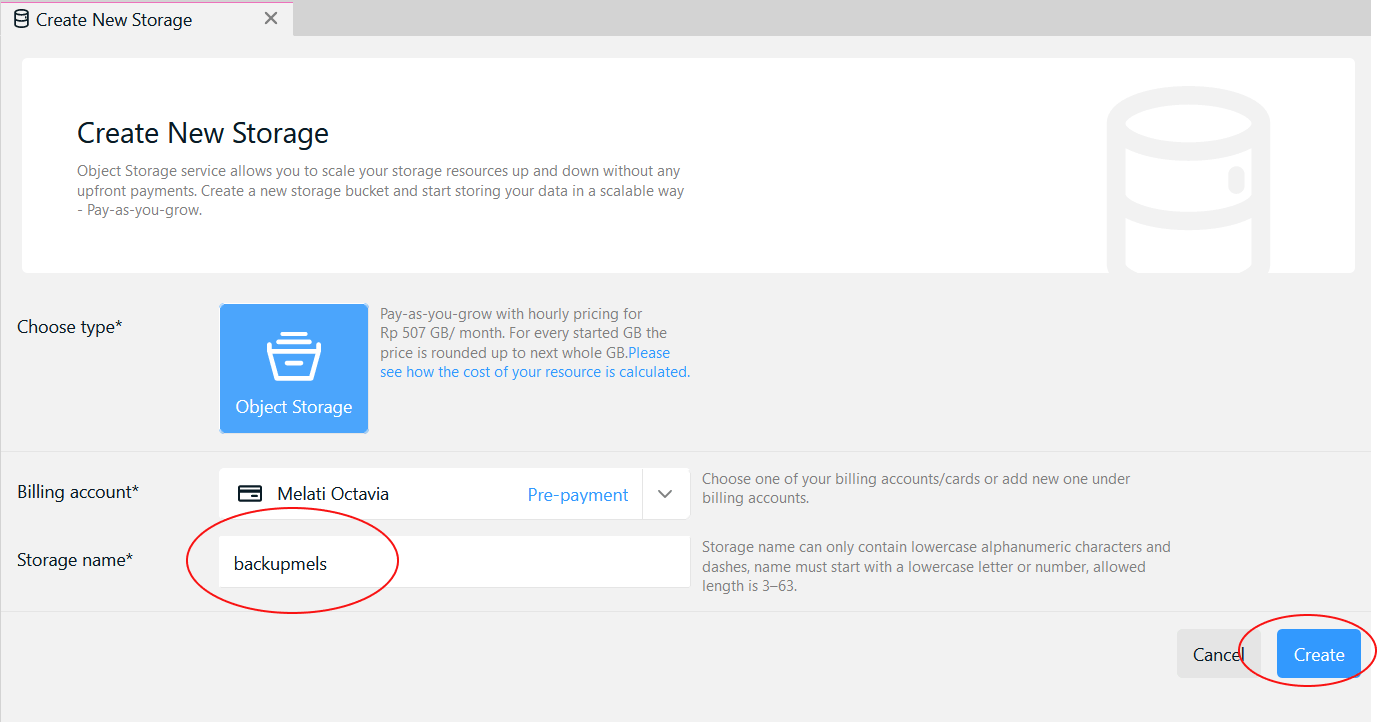
Task: Expand the billing account chevron arrow
Action: 666,494
